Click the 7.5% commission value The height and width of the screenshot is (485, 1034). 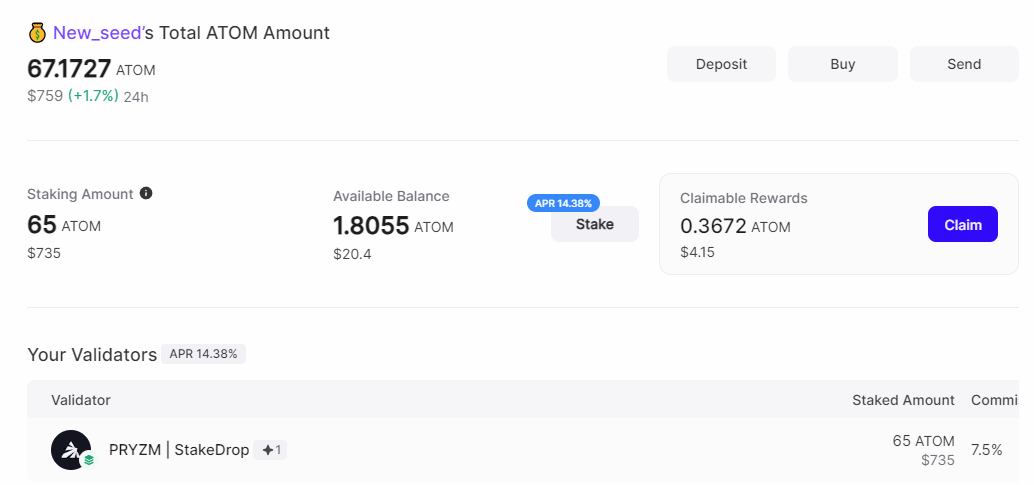[987, 450]
